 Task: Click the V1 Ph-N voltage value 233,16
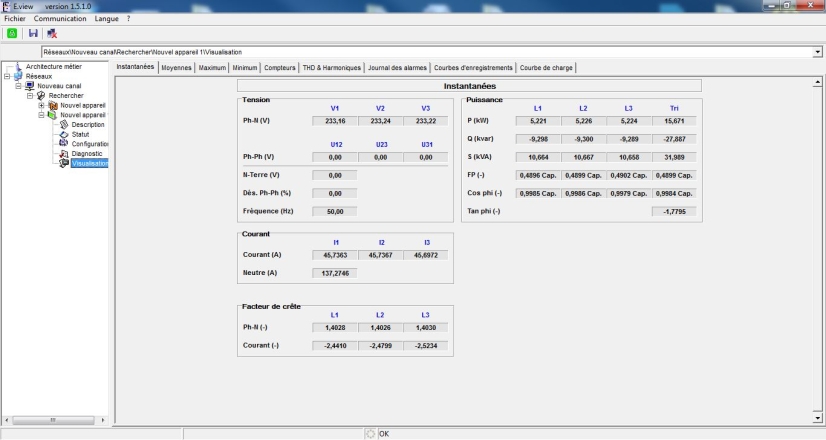tap(335, 121)
